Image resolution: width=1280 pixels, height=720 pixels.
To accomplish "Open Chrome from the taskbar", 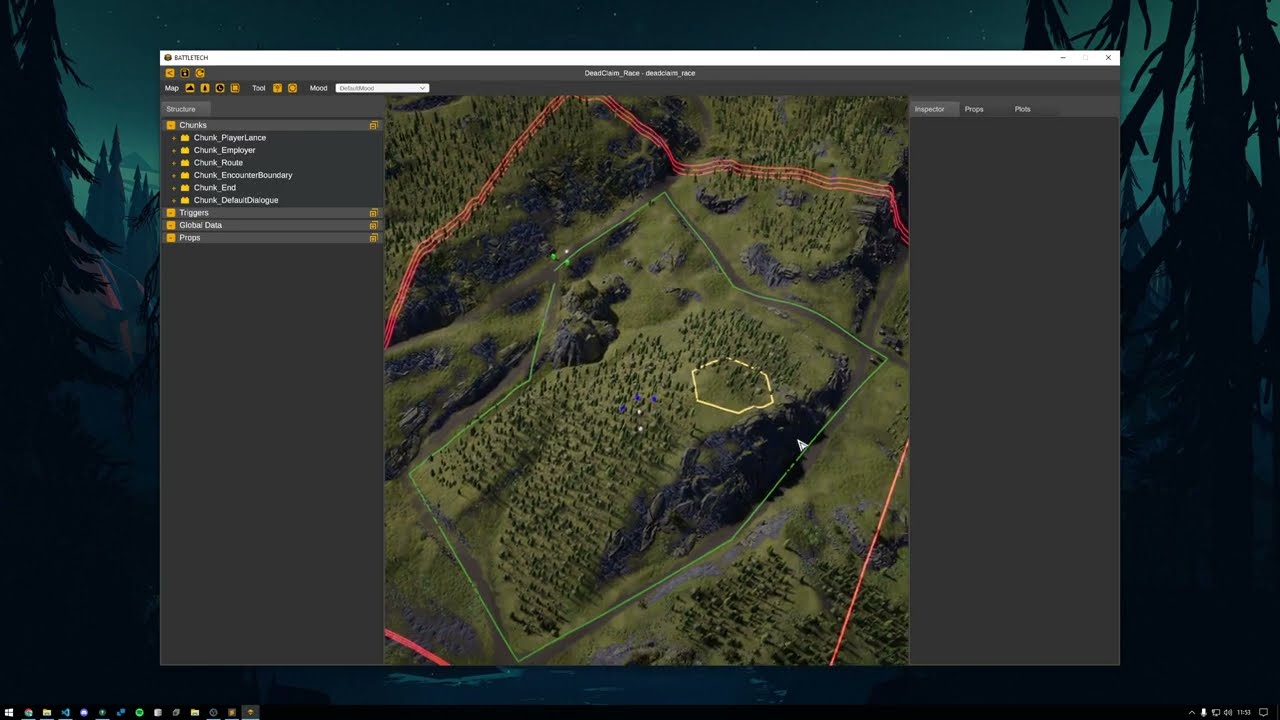I will click(28, 712).
